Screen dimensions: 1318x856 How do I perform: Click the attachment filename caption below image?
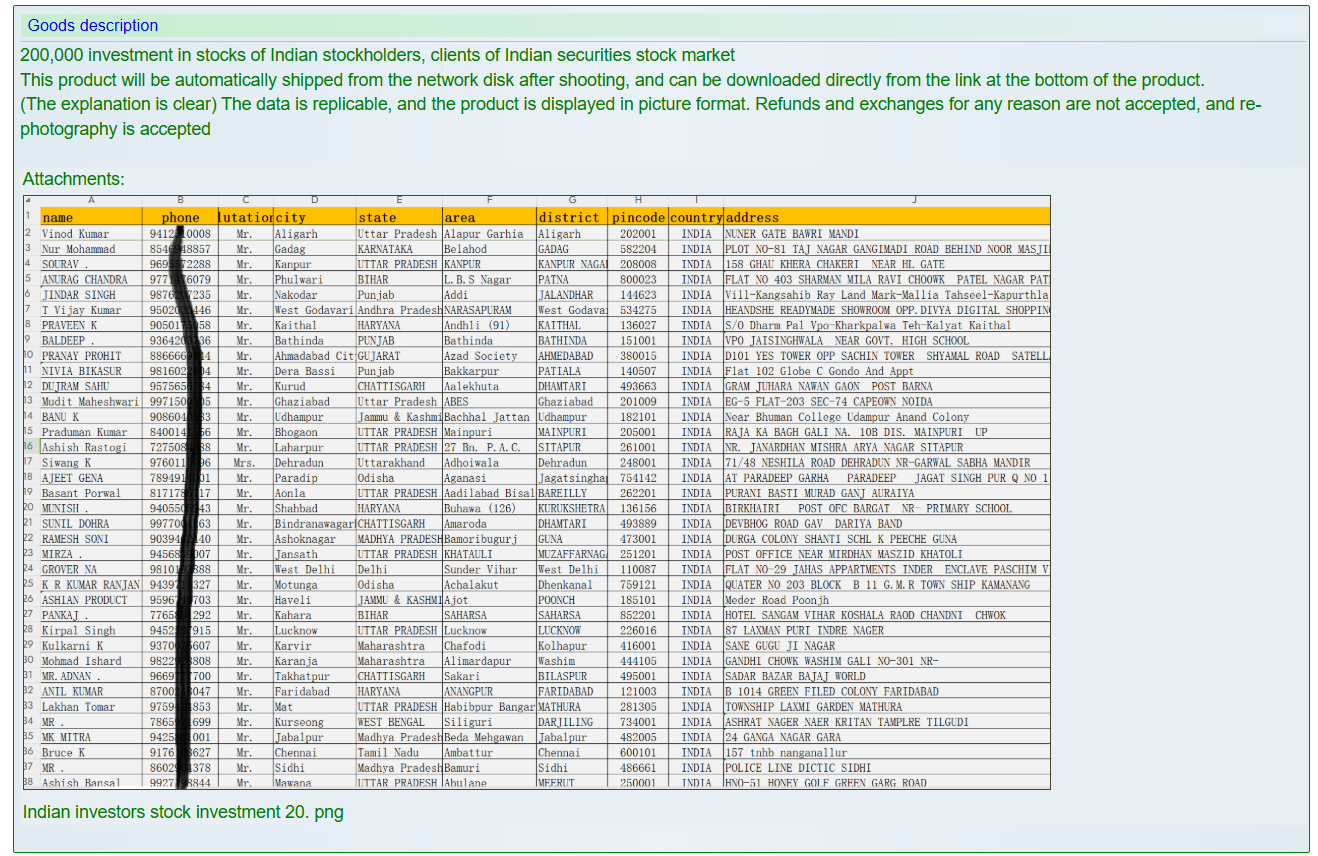pos(182,812)
